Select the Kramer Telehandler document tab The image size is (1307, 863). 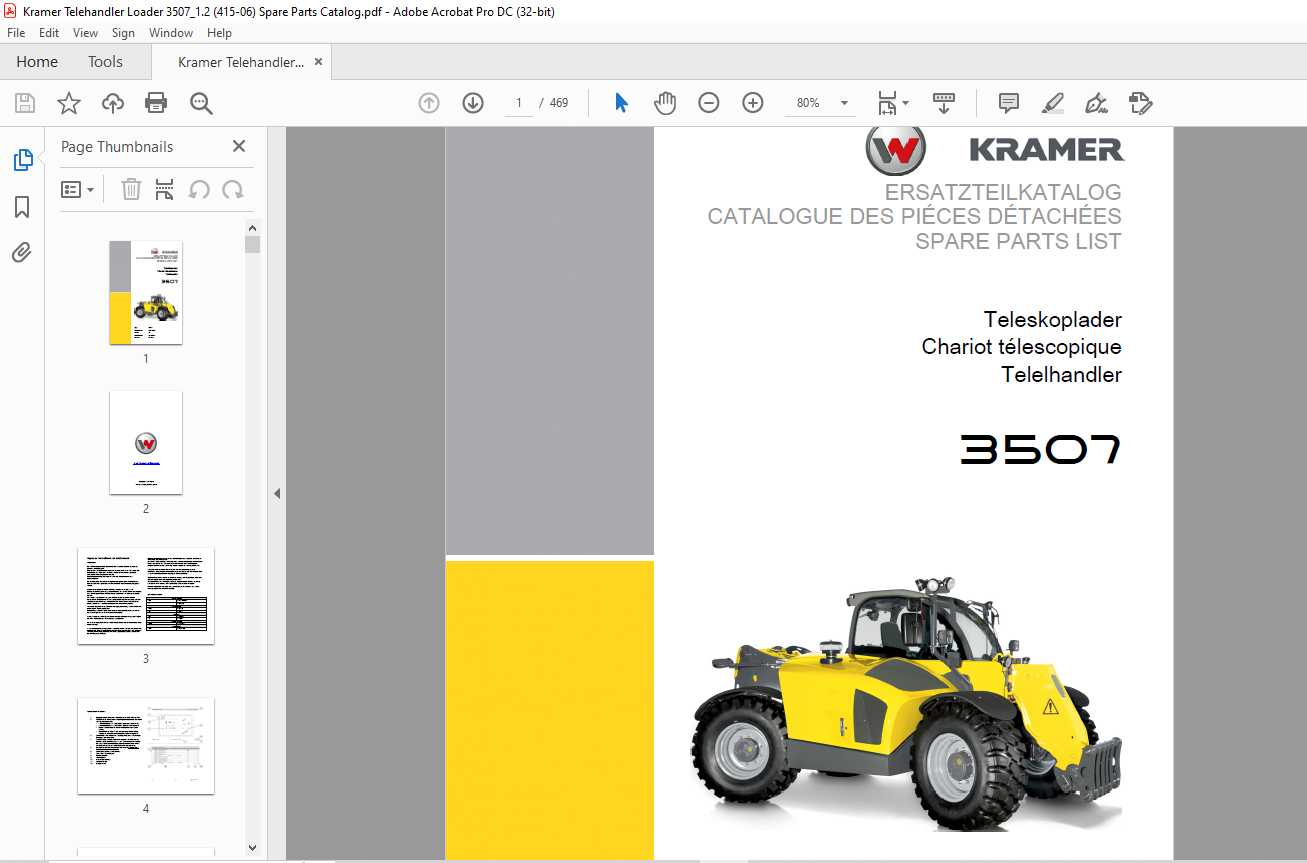(x=241, y=62)
